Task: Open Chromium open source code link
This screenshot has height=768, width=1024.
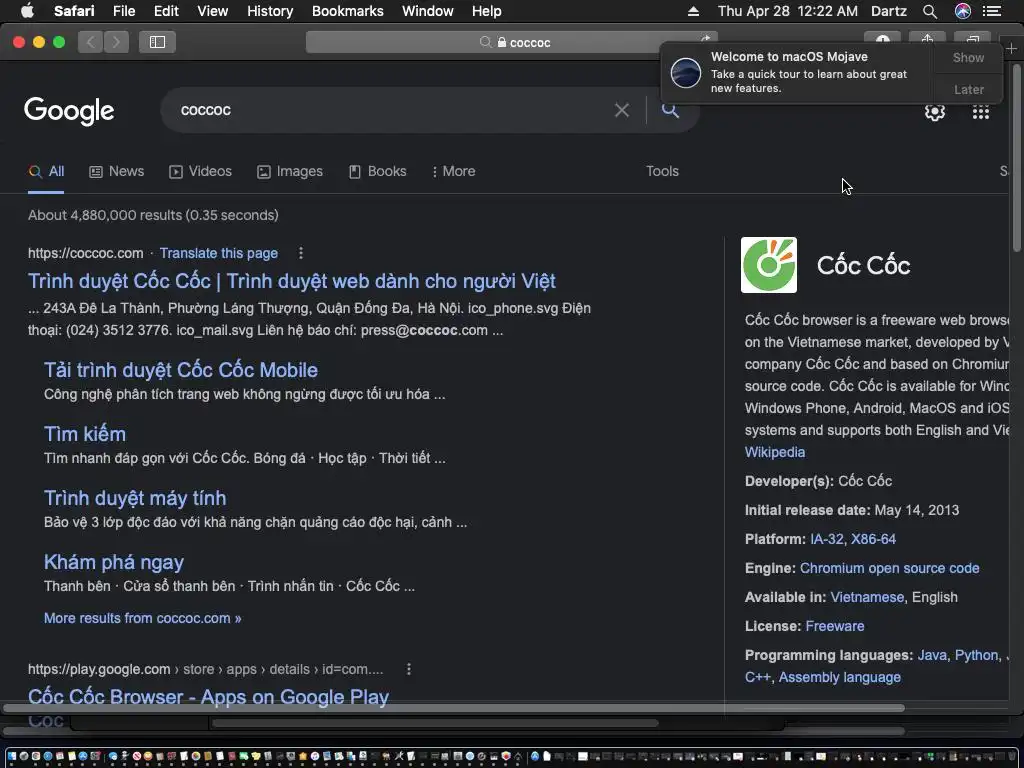Action: 889,569
